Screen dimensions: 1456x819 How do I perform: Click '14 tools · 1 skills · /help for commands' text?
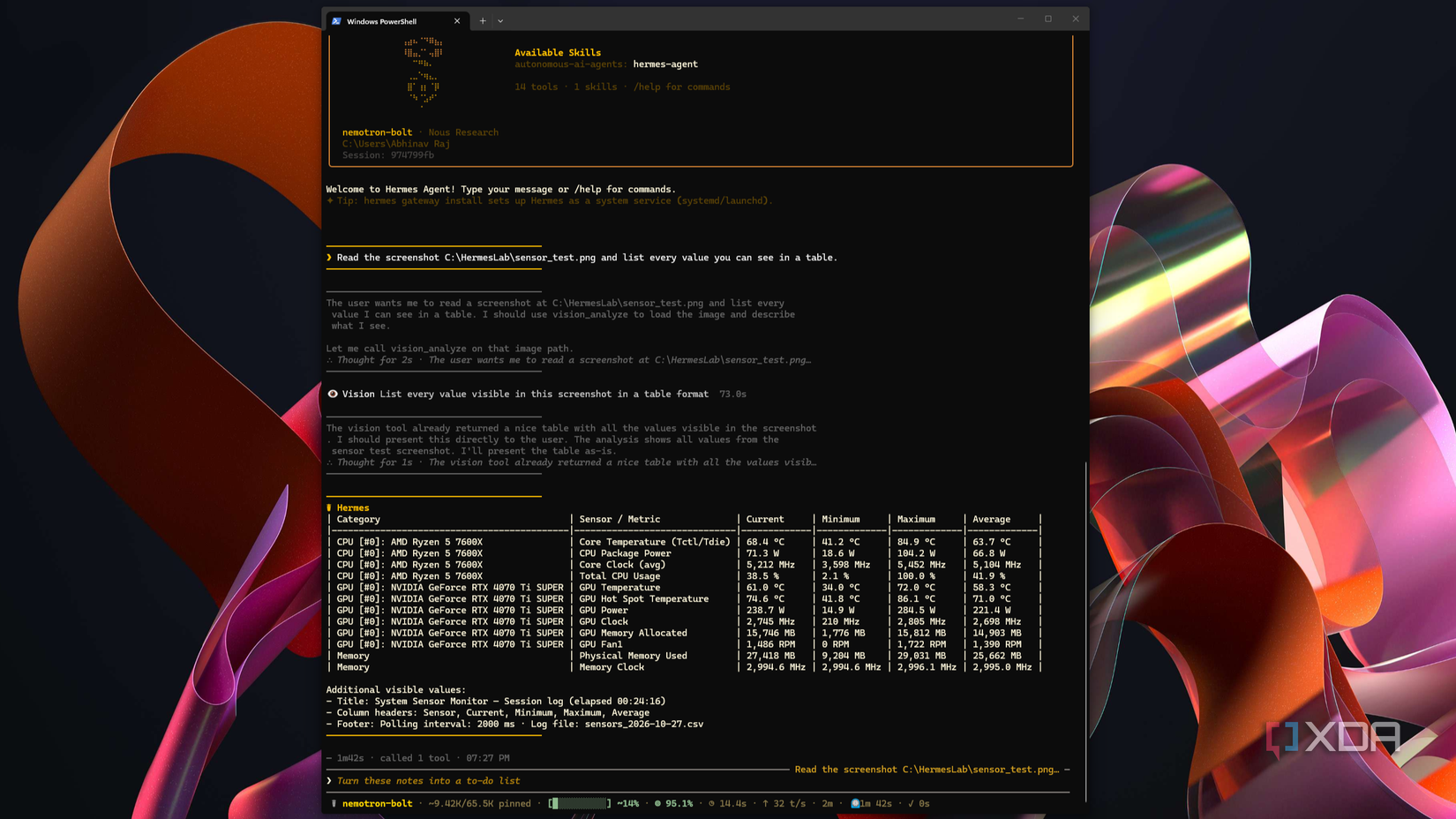pos(622,87)
